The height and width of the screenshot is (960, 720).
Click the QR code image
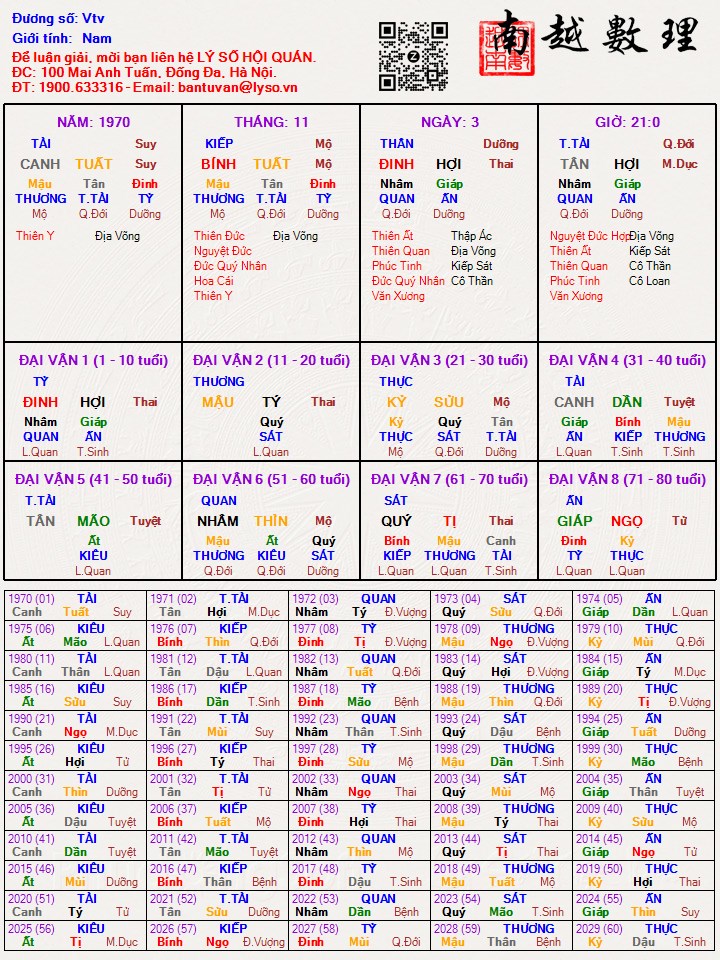[413, 56]
